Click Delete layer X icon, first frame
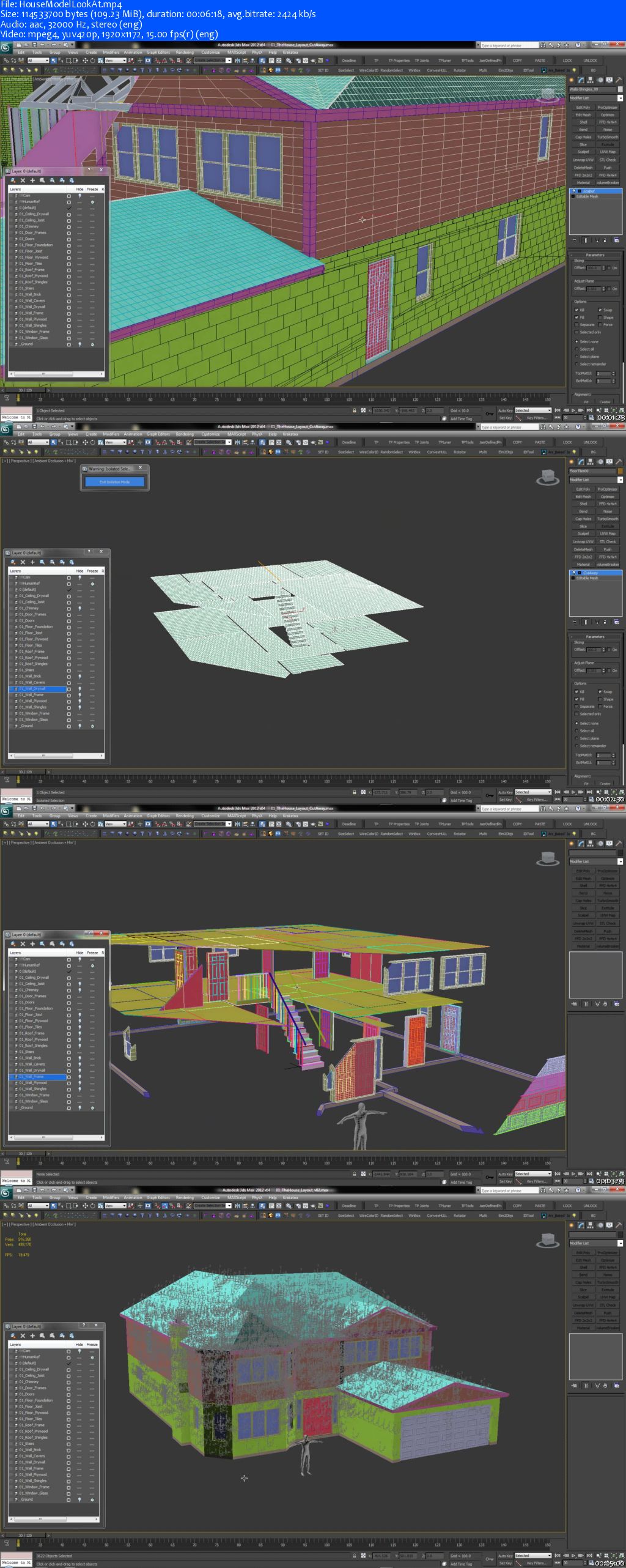The width and height of the screenshot is (626, 1568). [23, 180]
